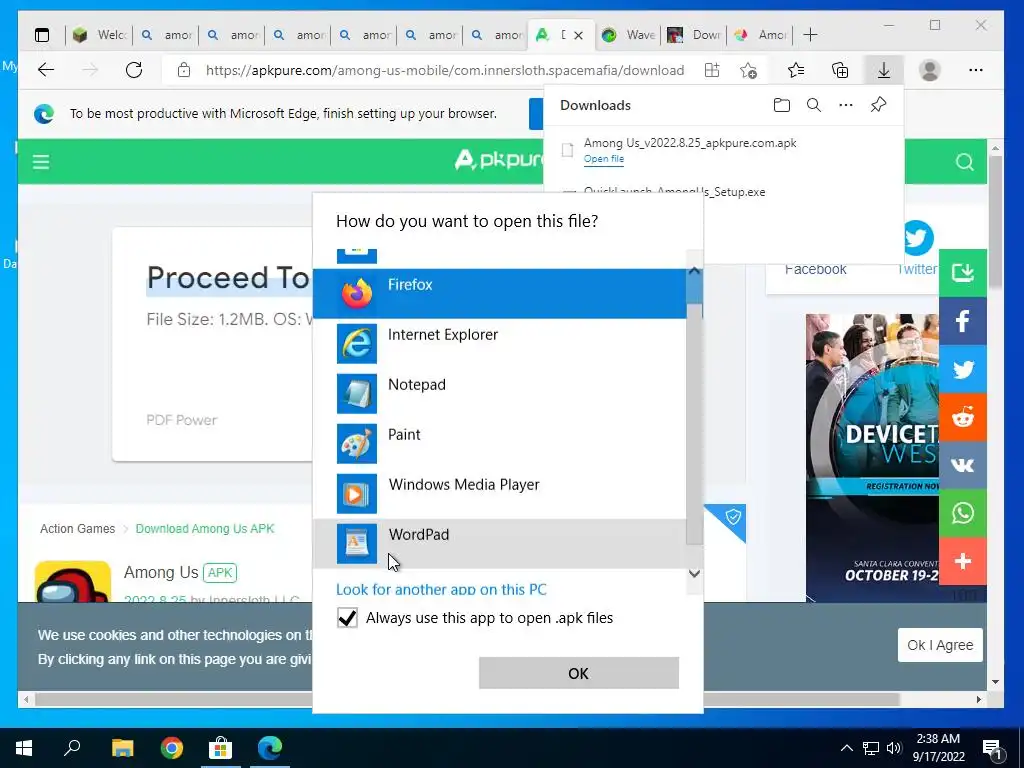Screen dimensions: 1024x768
Task: Open the Edge profile icon
Action: [x=929, y=70]
